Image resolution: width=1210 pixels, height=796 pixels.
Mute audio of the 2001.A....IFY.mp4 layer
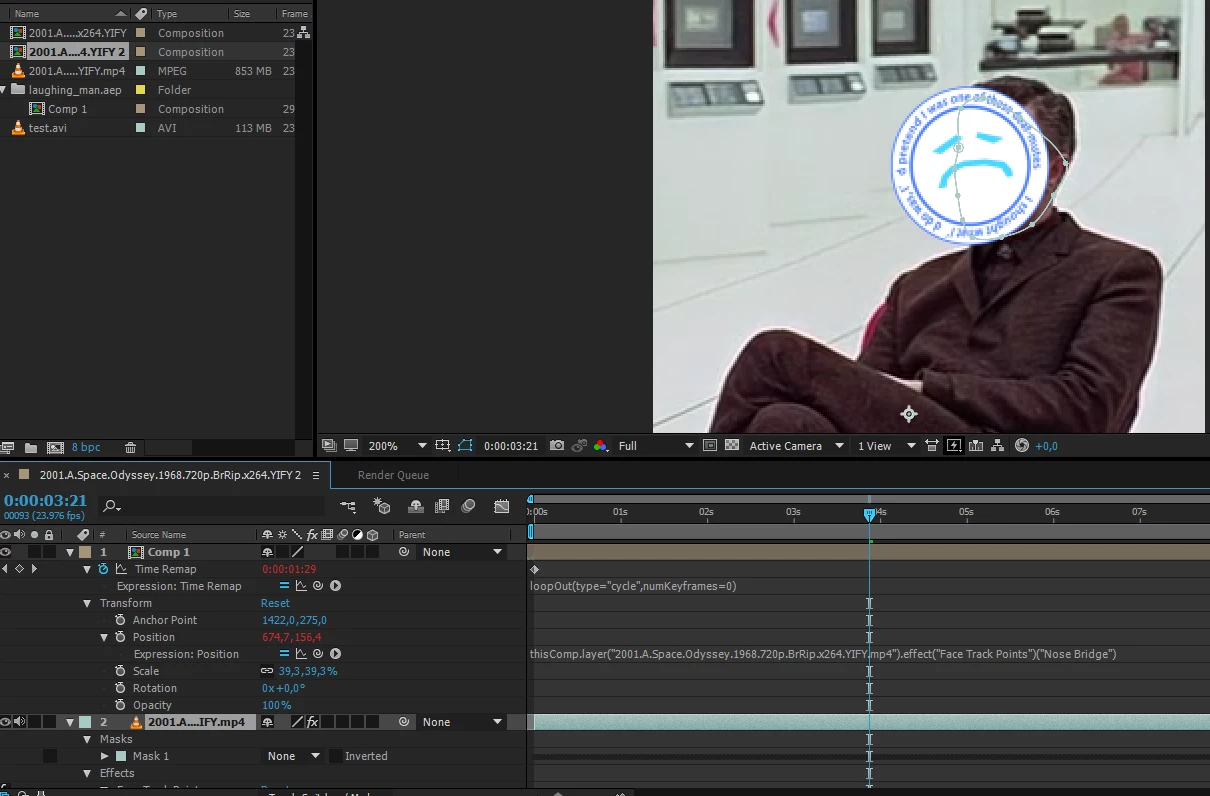tap(19, 722)
